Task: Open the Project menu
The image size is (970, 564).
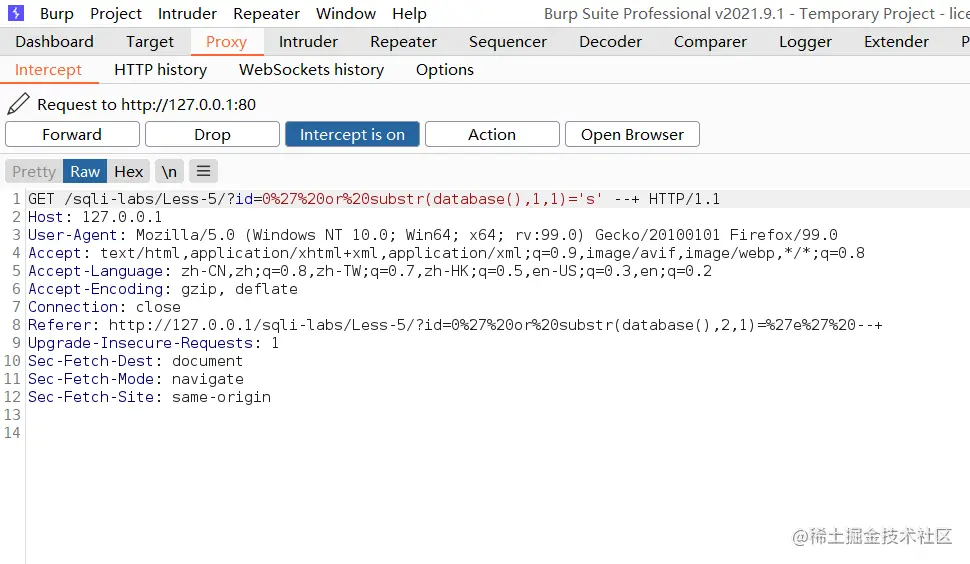Action: coord(116,14)
